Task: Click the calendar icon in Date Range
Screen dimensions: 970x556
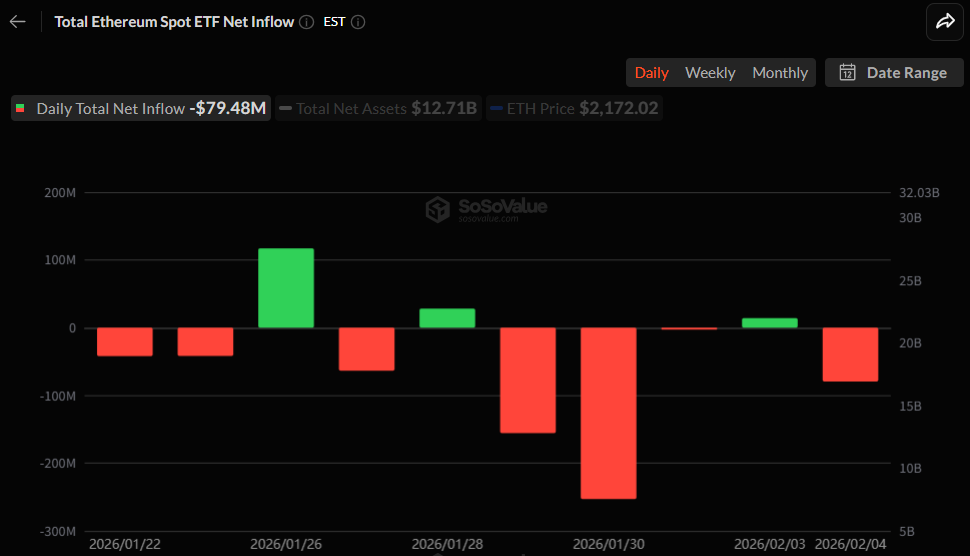Action: pos(847,72)
